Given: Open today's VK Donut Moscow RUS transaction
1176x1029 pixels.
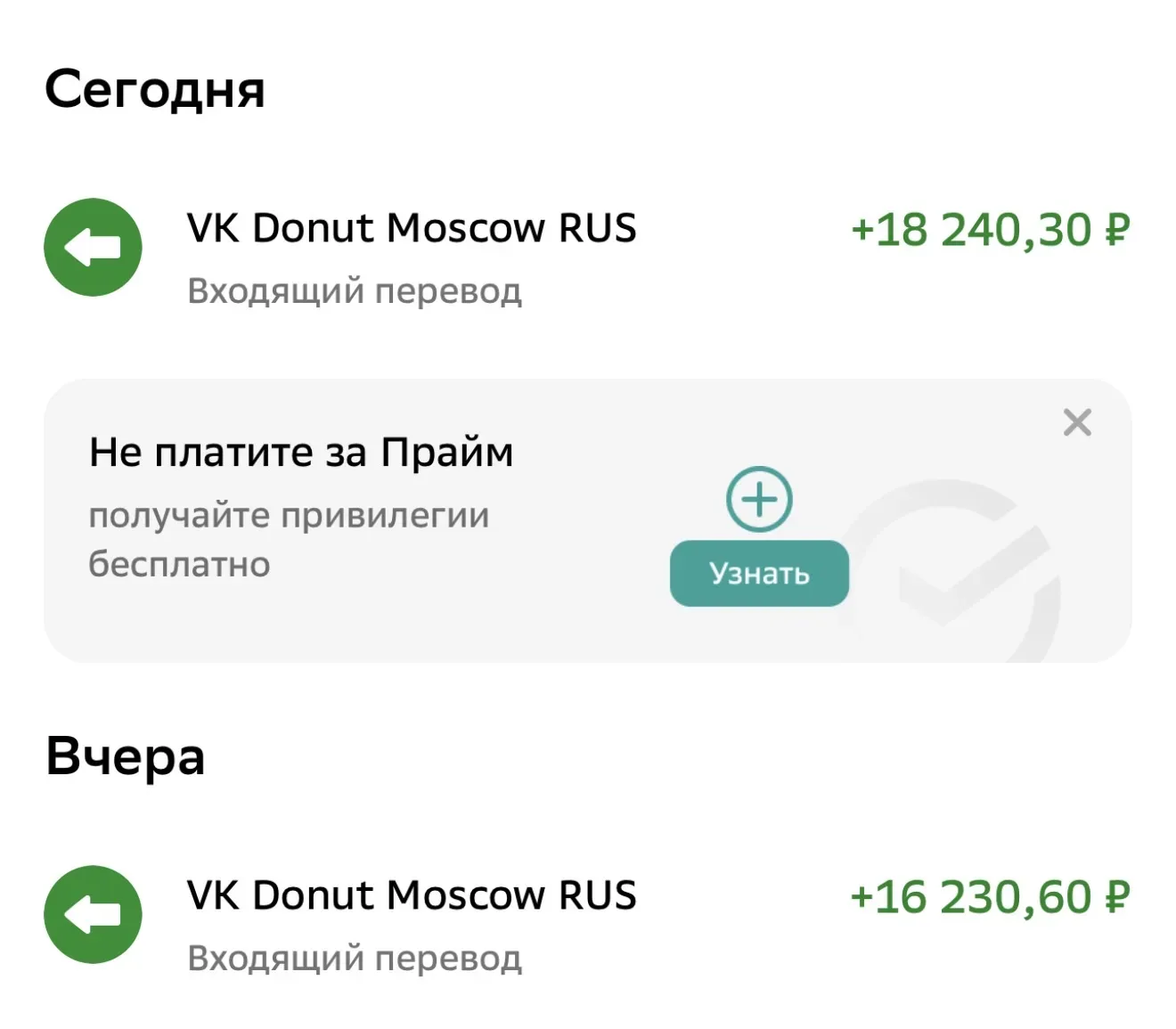Looking at the screenshot, I should pos(412,228).
